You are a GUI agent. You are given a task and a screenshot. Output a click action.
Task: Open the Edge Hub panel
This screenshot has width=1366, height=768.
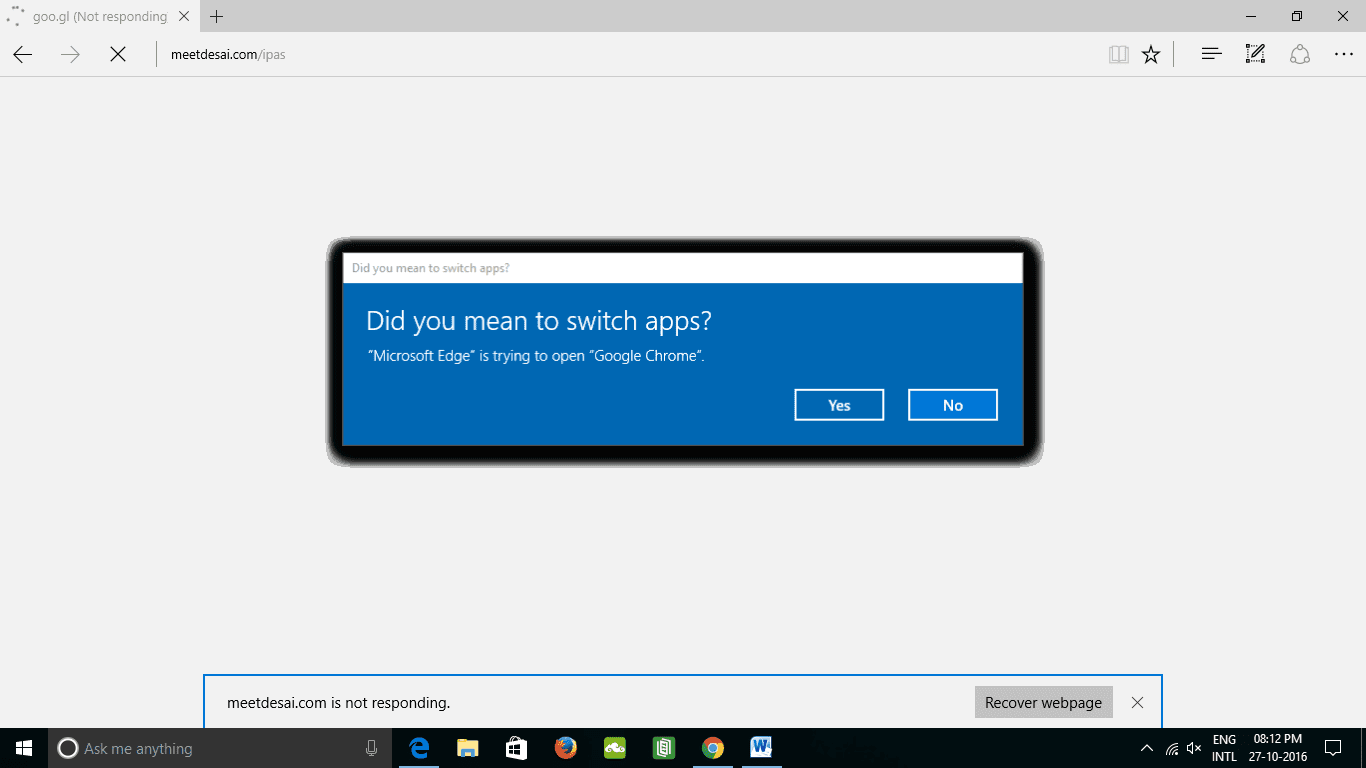coord(1212,55)
